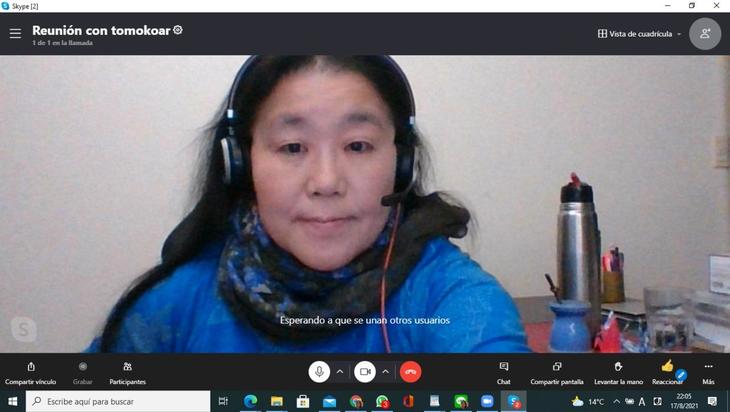The image size is (730, 412).
Task: Mute the microphone
Action: point(319,372)
